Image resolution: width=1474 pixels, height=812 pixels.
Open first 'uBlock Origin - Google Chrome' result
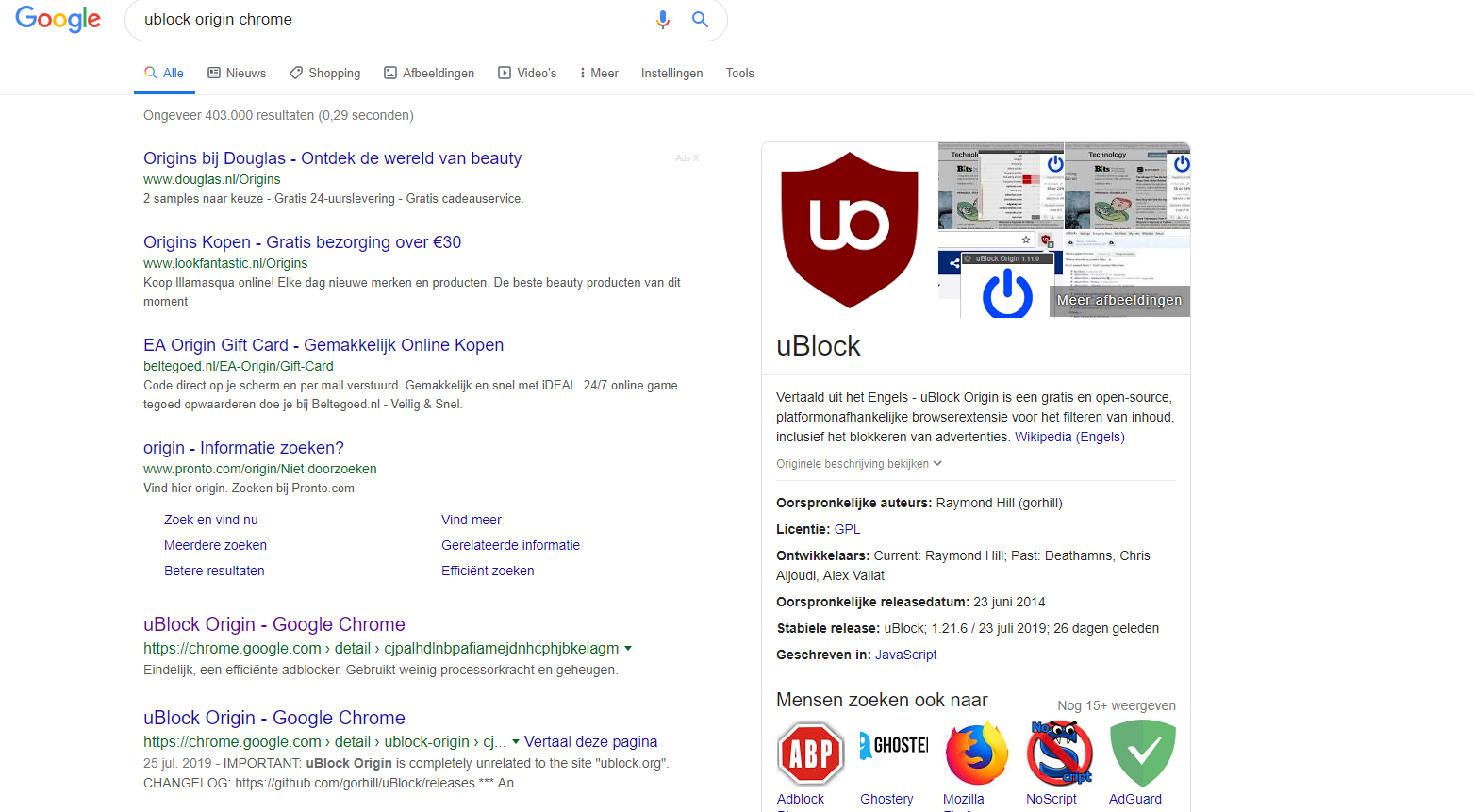(274, 624)
